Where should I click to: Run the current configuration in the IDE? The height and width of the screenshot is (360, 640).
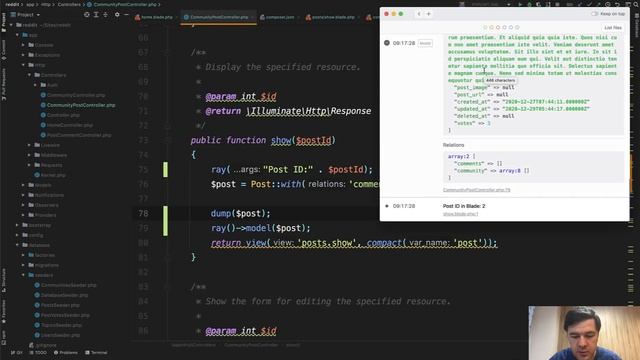[x=520, y=4]
